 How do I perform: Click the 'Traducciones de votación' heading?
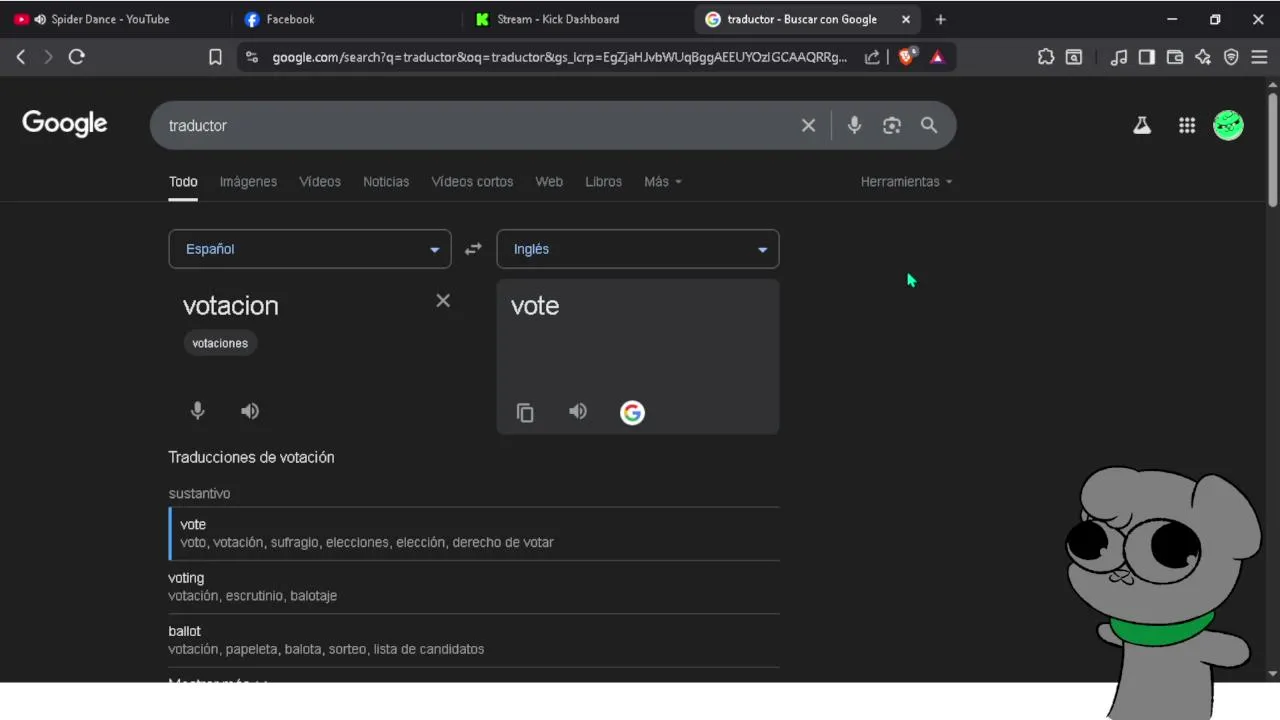coord(251,457)
